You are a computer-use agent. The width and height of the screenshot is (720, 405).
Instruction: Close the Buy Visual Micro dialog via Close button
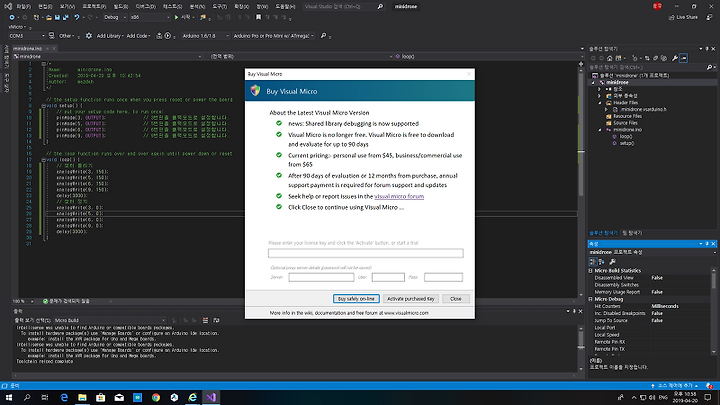pyautogui.click(x=456, y=298)
